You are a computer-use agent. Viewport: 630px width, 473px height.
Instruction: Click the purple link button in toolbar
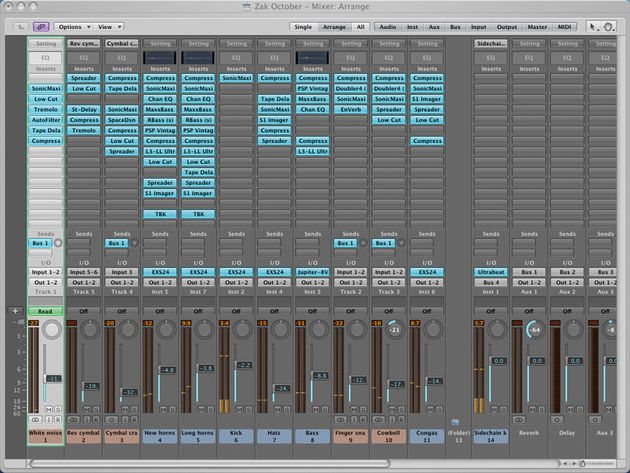tap(41, 27)
